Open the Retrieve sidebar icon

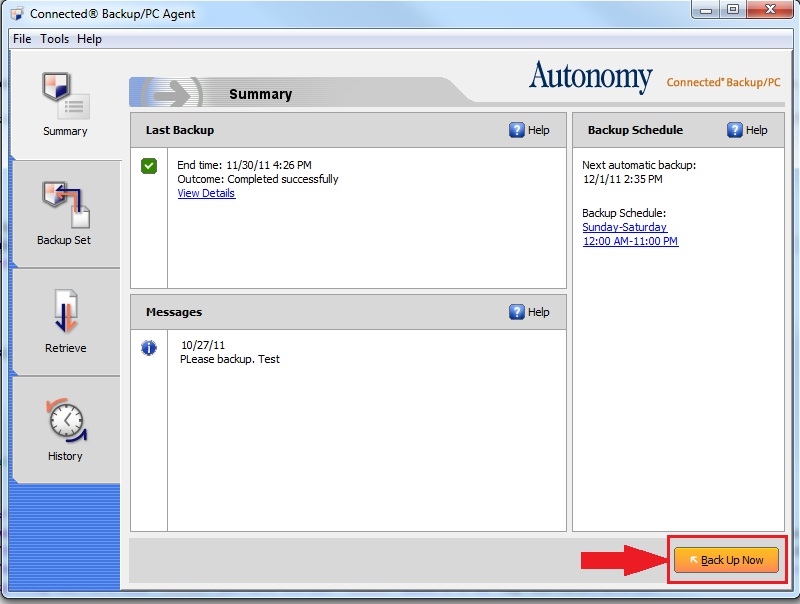click(x=66, y=311)
